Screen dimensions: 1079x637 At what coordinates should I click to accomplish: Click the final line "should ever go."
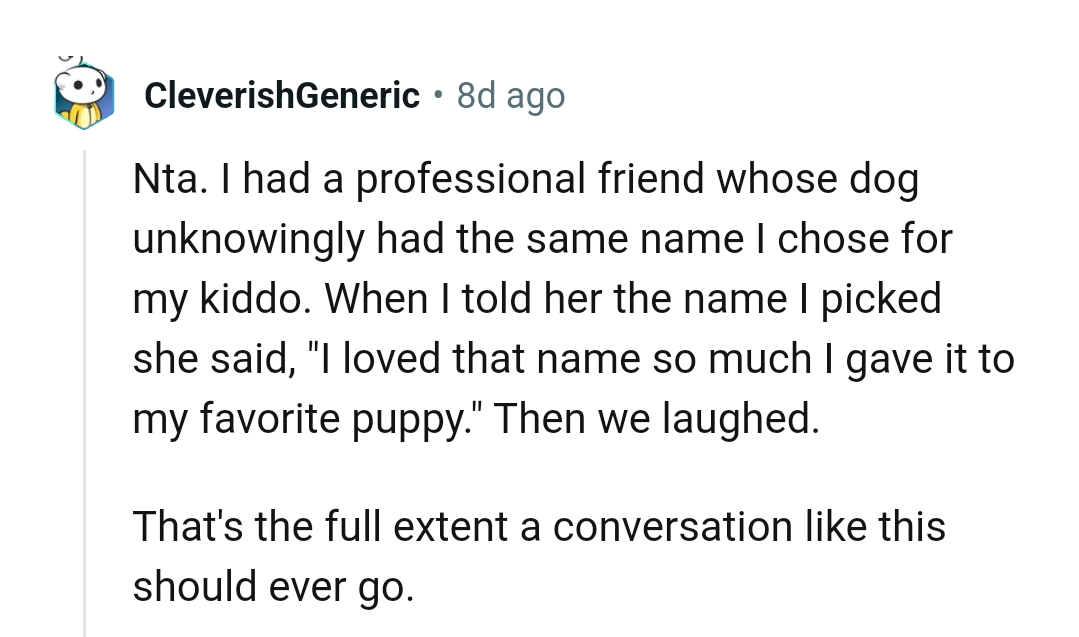272,586
